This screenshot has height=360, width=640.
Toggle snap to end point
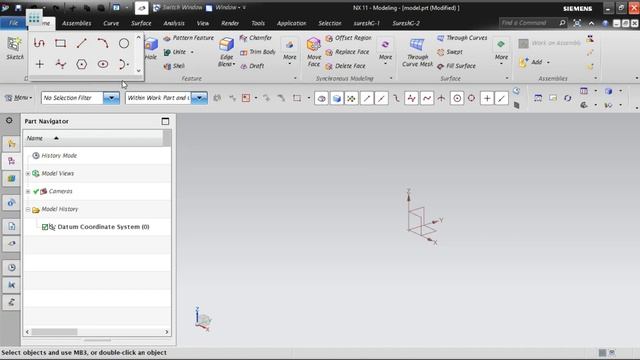coord(367,98)
